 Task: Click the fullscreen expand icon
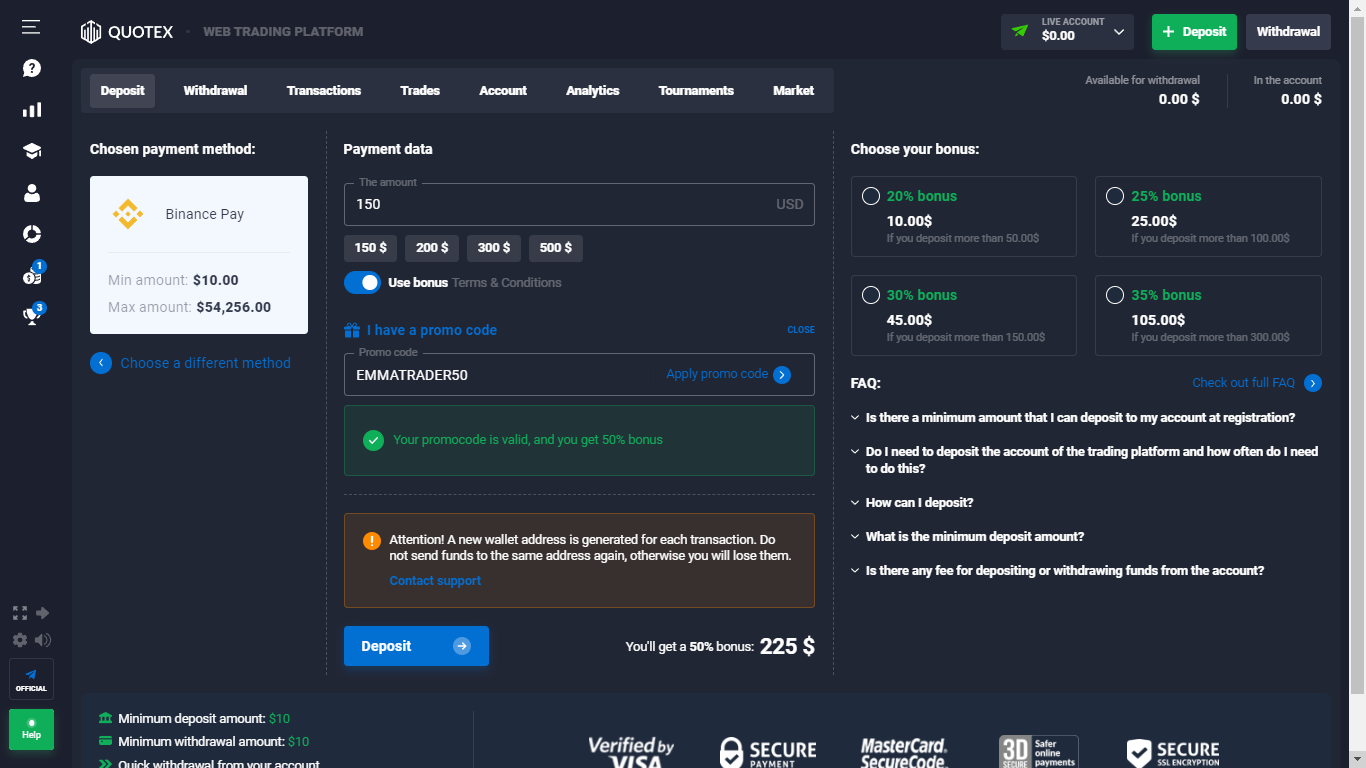coord(20,613)
